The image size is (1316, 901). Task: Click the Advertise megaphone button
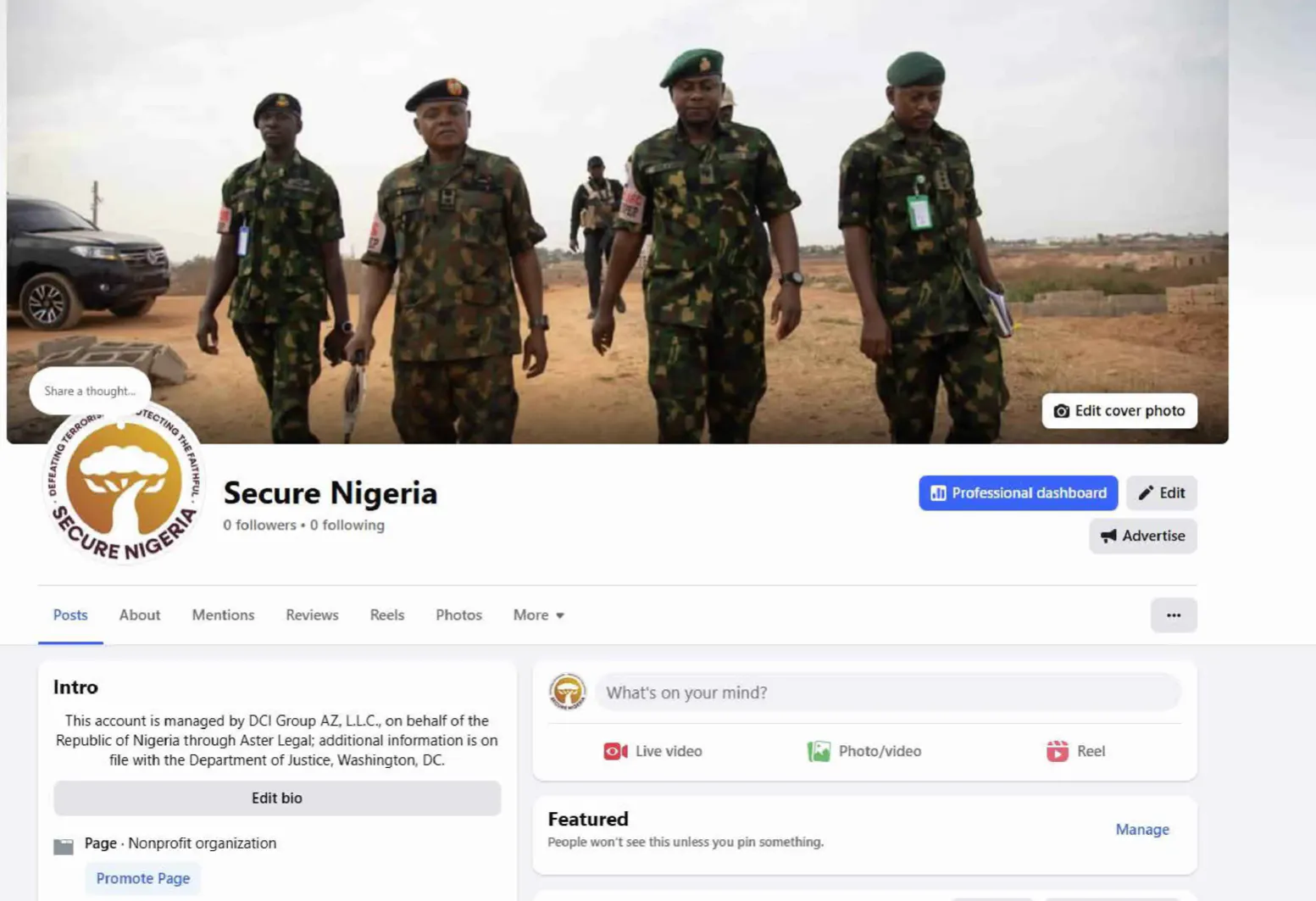[x=1142, y=536]
